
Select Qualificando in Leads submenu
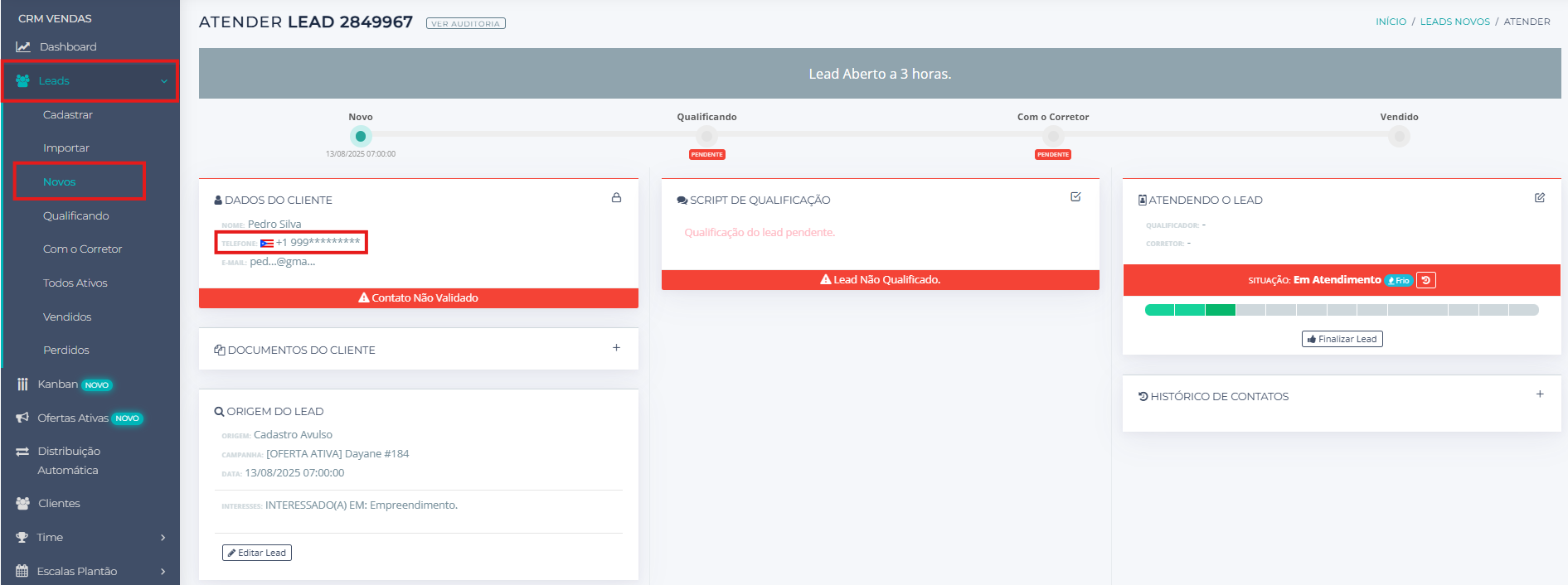[76, 216]
